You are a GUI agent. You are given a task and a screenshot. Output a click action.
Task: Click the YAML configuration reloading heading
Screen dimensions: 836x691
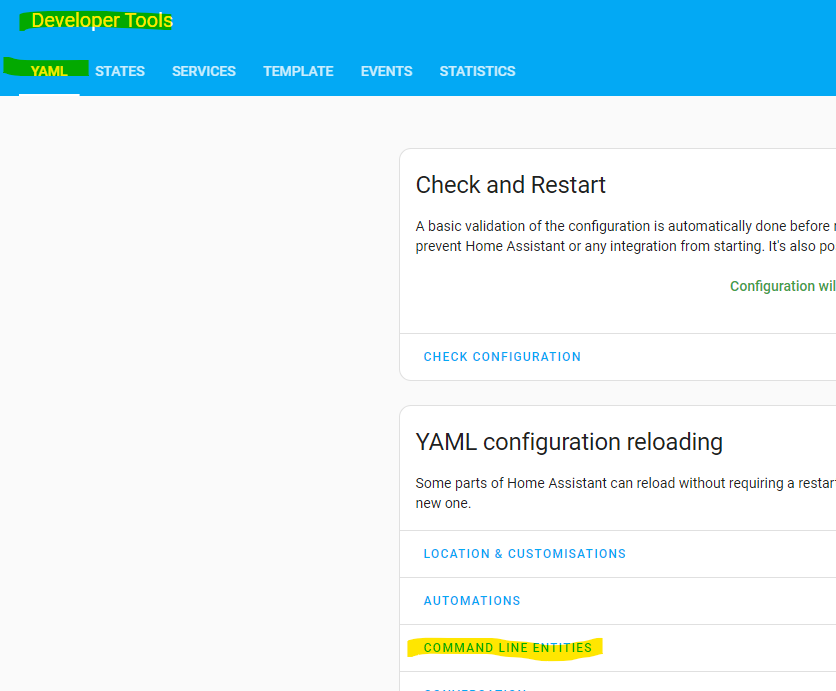pos(569,442)
